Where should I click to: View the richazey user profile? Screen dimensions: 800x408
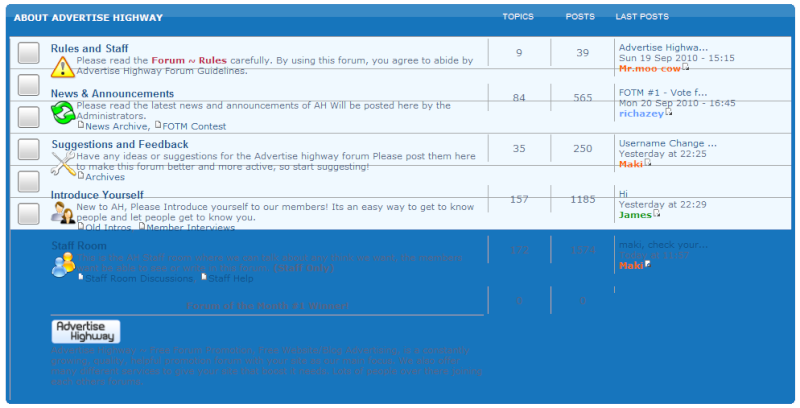641,114
